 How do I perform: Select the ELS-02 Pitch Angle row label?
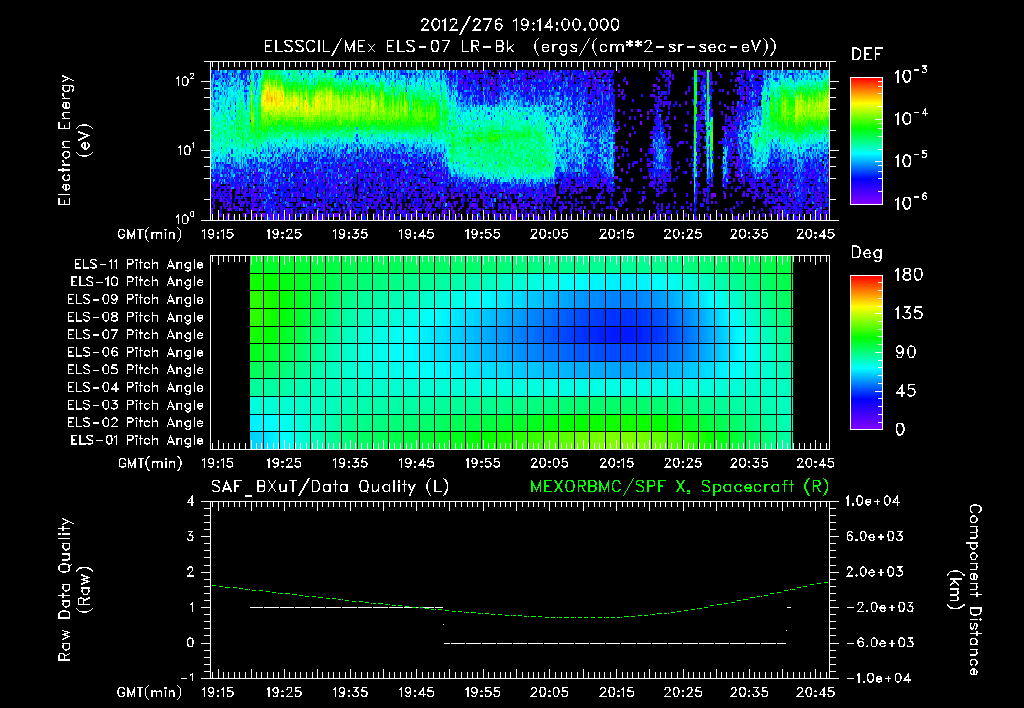[x=135, y=423]
